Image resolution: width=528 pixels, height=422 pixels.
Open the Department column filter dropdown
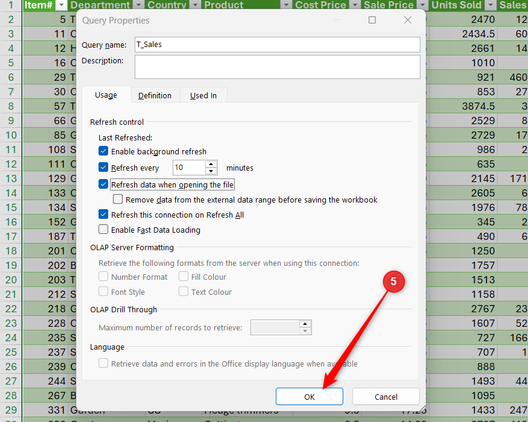click(139, 5)
